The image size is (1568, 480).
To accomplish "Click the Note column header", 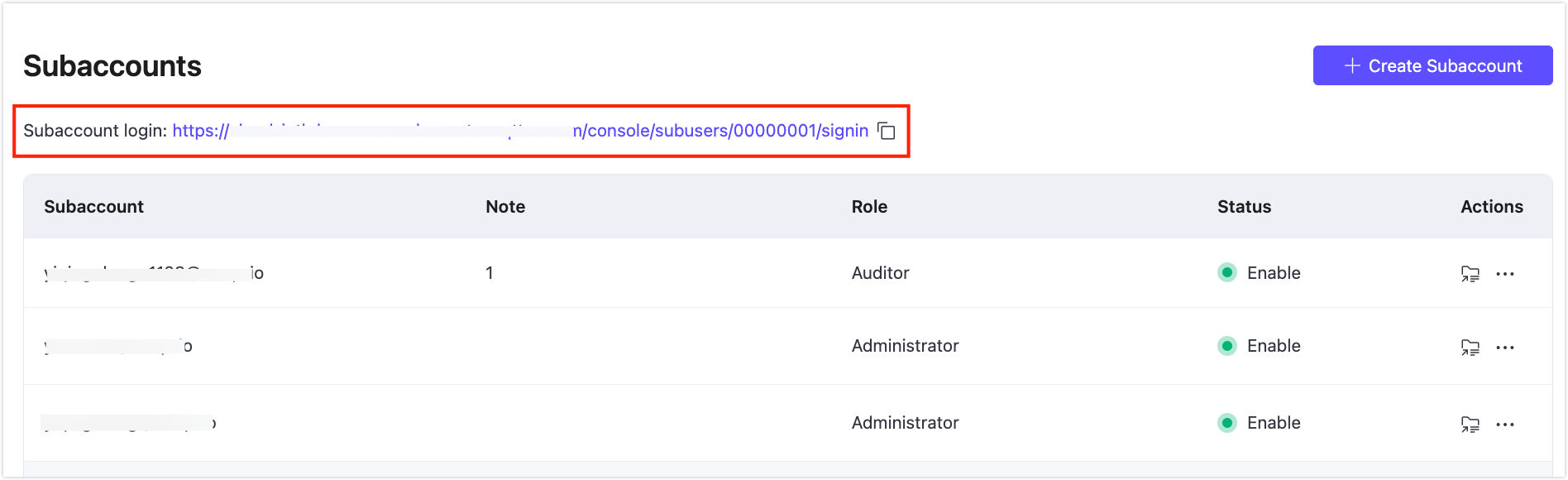I will click(505, 207).
